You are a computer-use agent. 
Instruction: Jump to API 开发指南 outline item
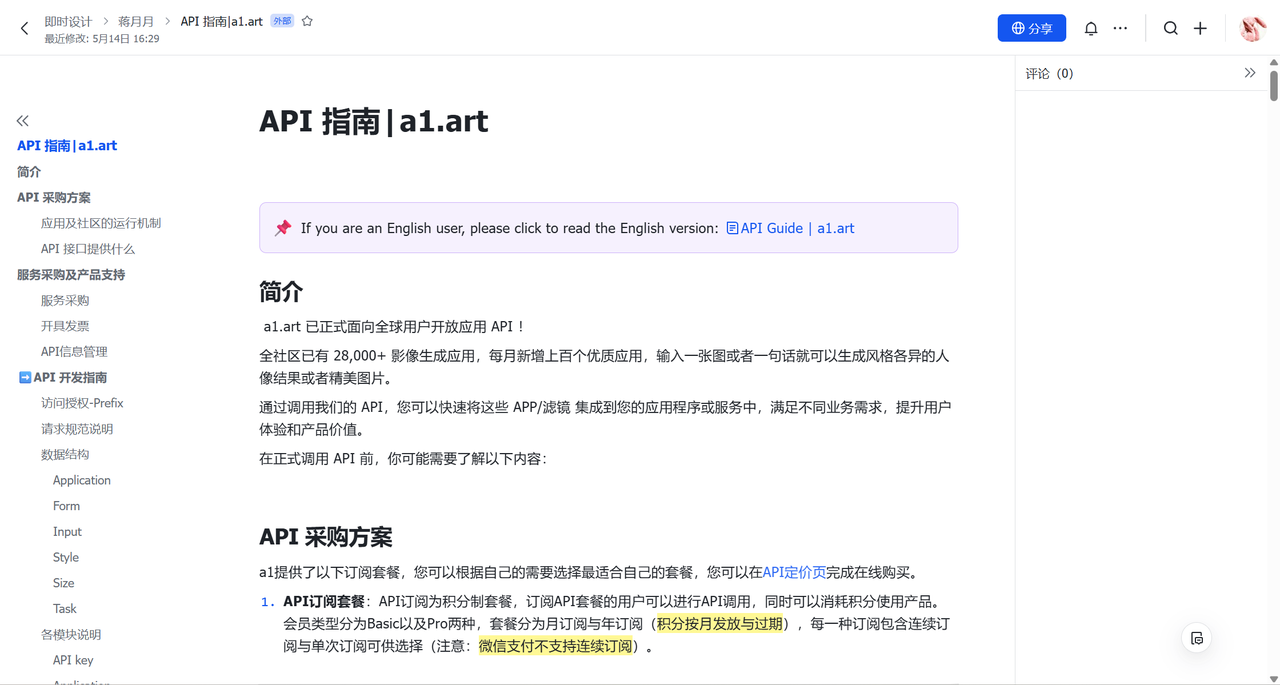[x=63, y=378]
